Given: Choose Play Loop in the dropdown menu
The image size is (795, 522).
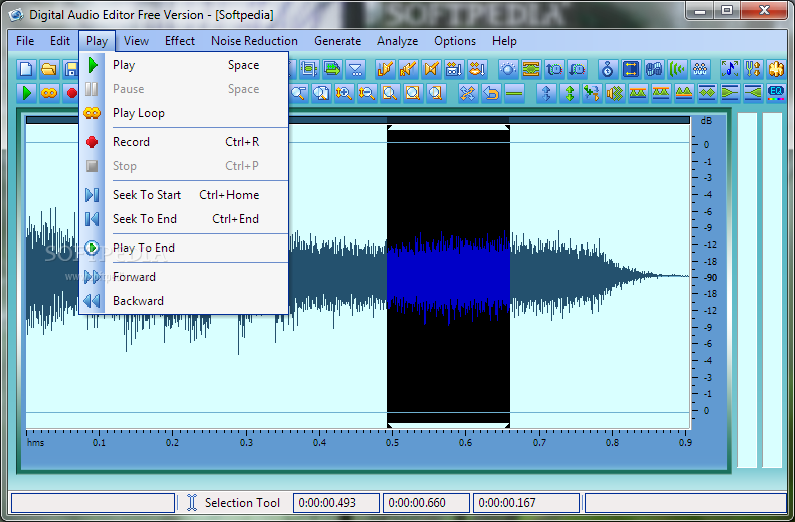Looking at the screenshot, I should [x=184, y=113].
